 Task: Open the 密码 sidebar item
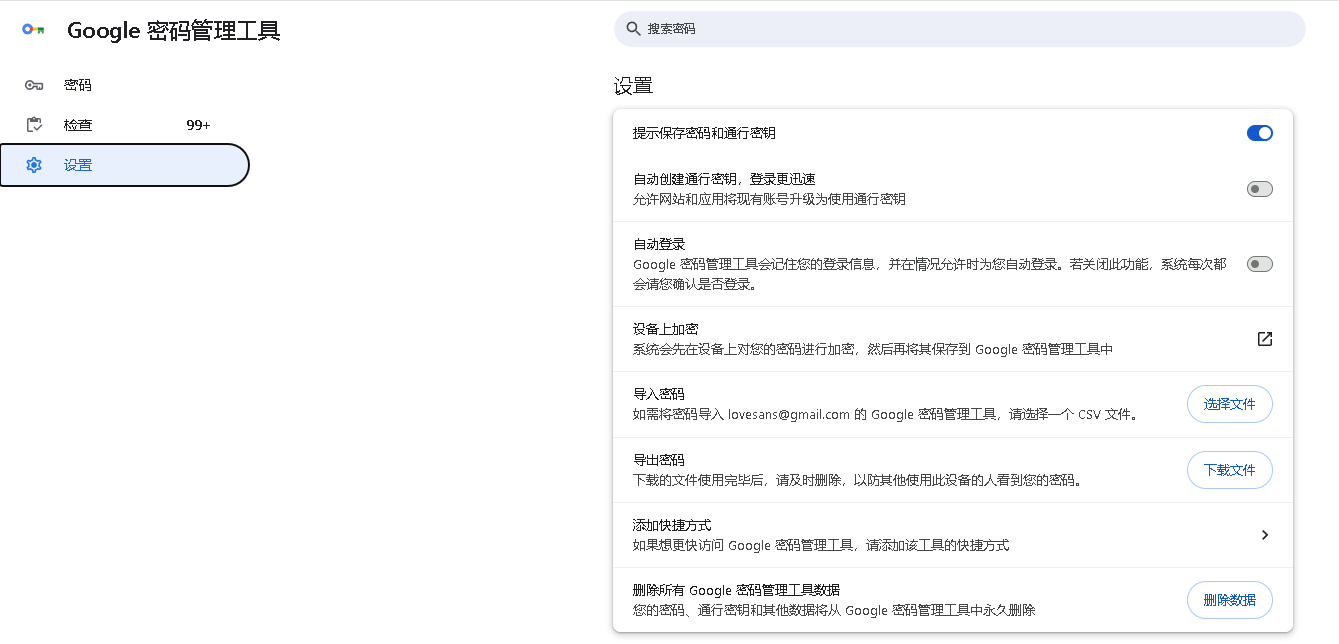pyautogui.click(x=124, y=85)
